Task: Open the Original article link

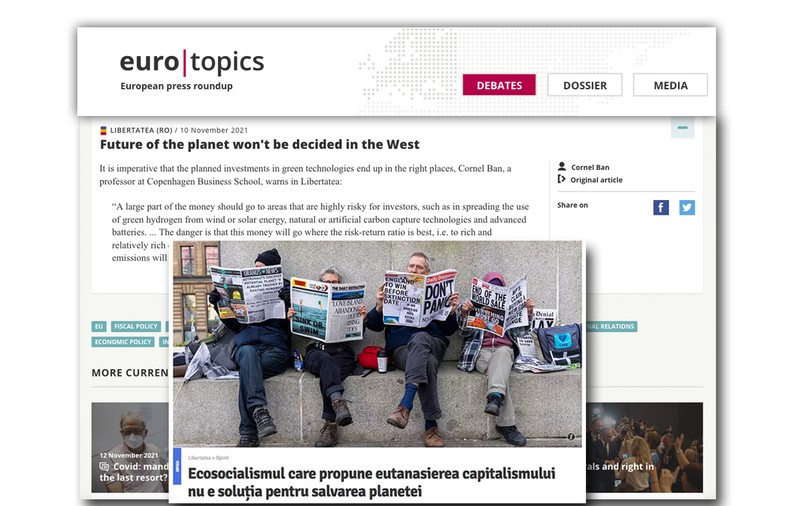Action: click(x=596, y=180)
